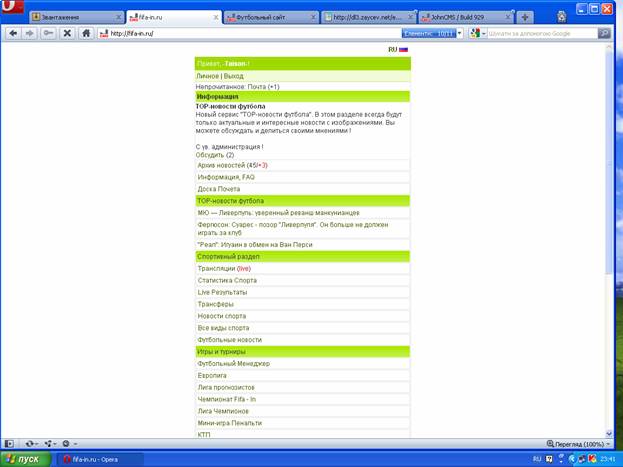Open the Обсудить (2) discussion link
The height and width of the screenshot is (467, 623).
[215, 155]
